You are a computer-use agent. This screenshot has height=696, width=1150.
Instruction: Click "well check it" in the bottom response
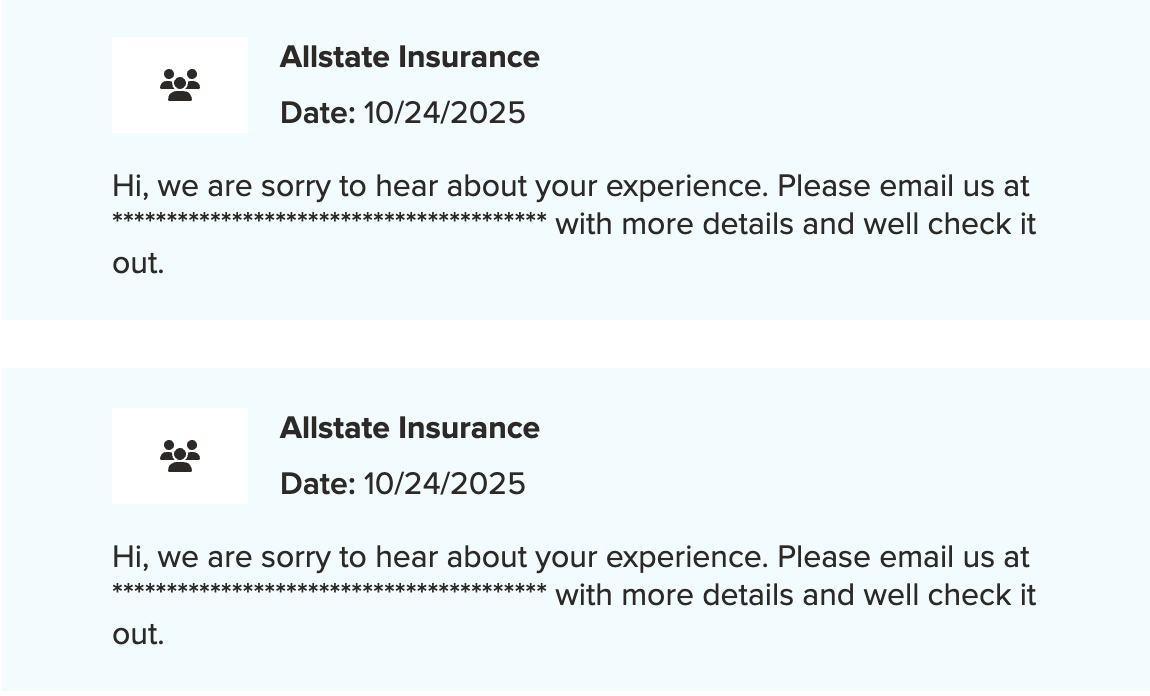pyautogui.click(x=949, y=596)
